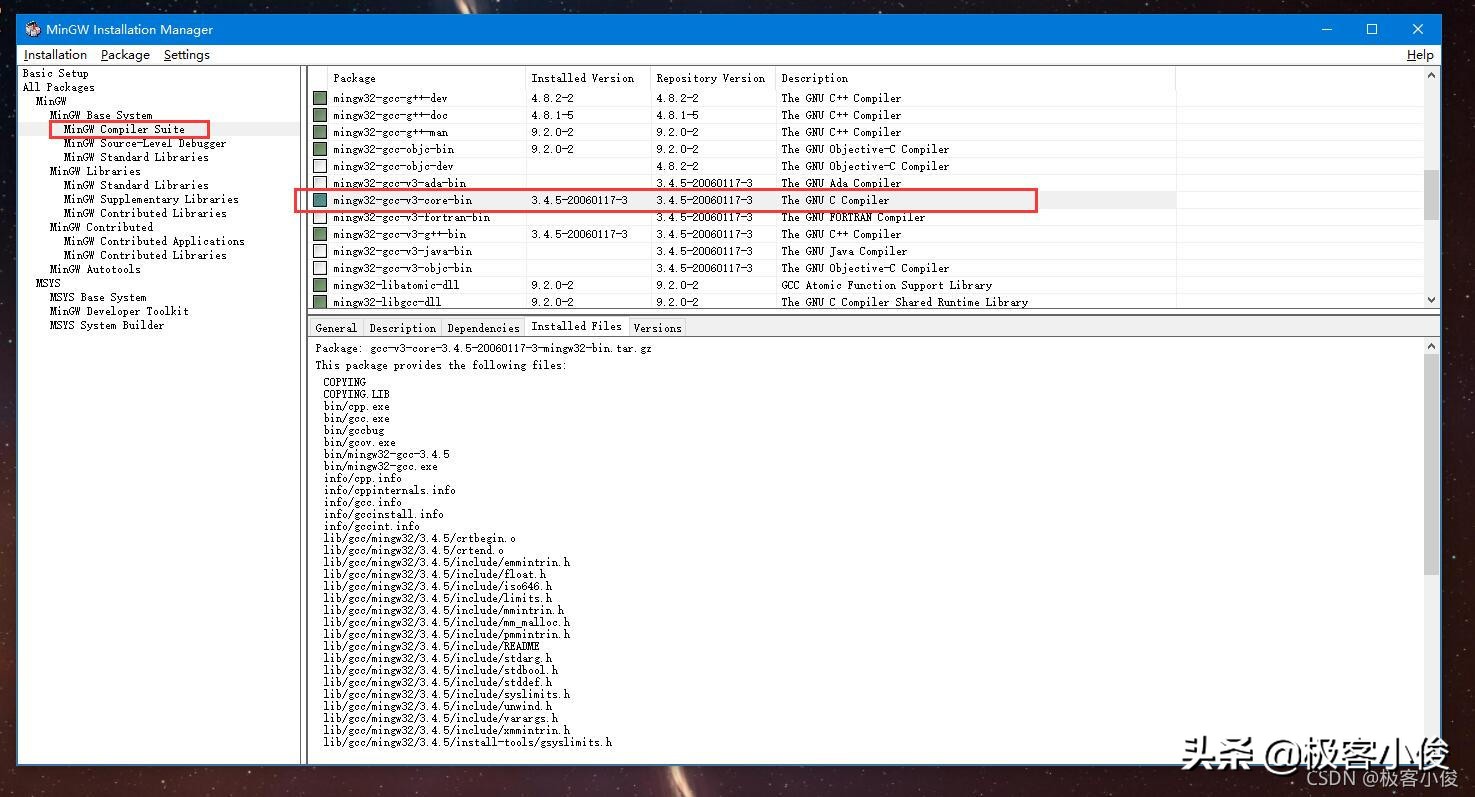Click the Repository Version column header
1475x797 pixels.
point(710,78)
